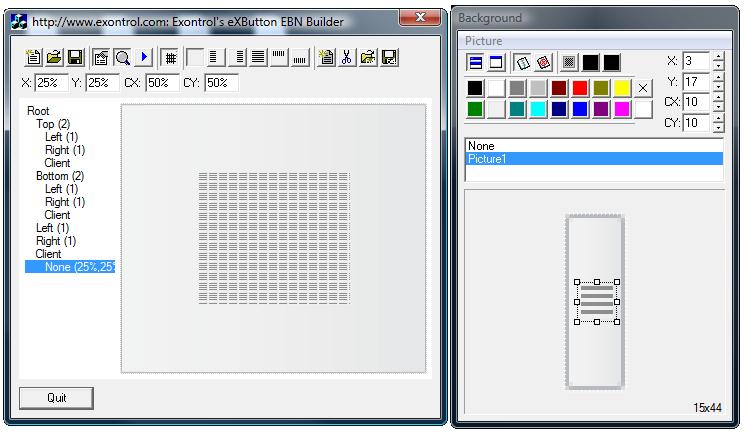Toggle the blue horizontal bars button
The image size is (748, 433).
coord(476,63)
